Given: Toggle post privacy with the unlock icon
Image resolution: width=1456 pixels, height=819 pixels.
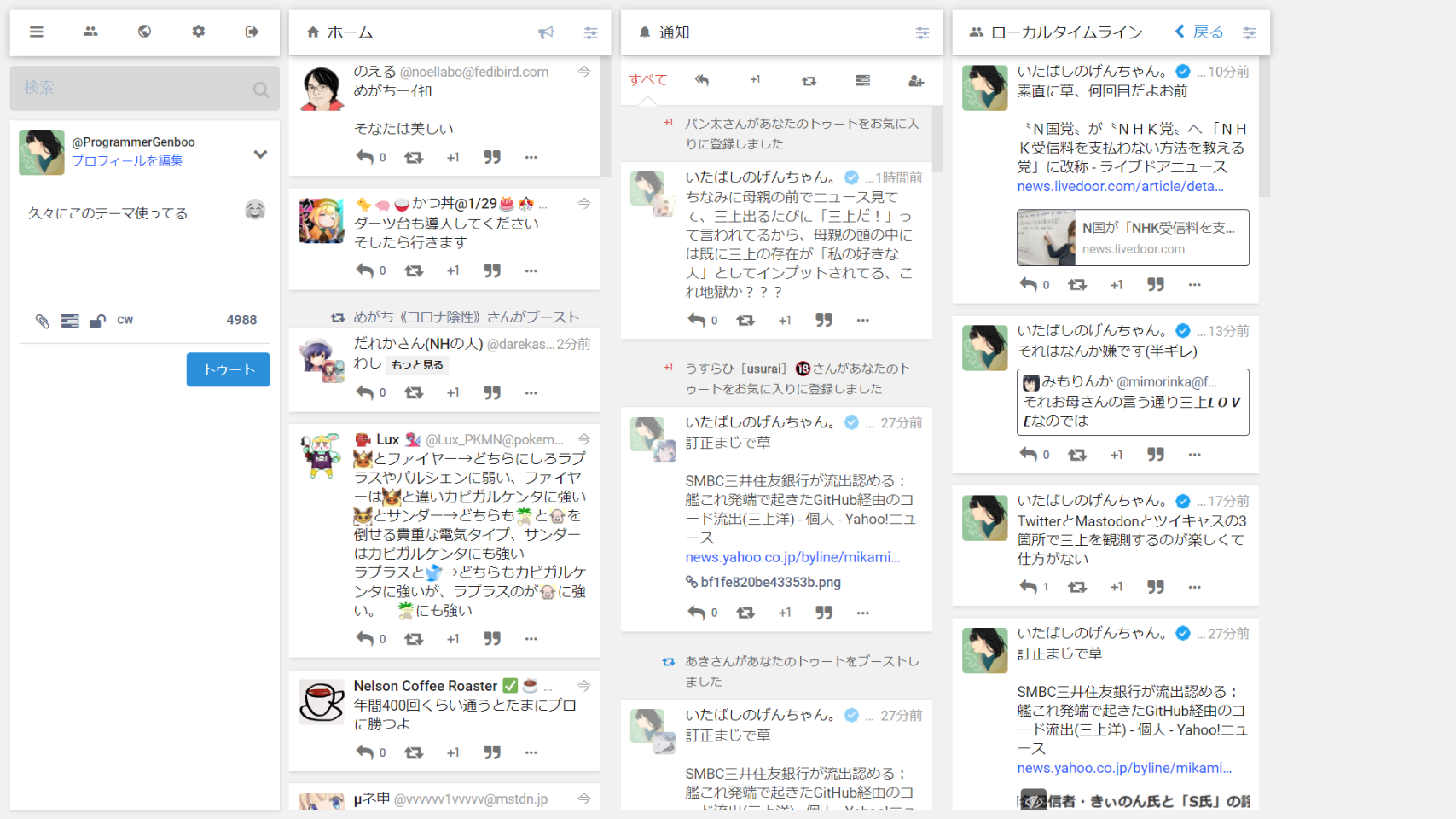Looking at the screenshot, I should click(x=97, y=321).
